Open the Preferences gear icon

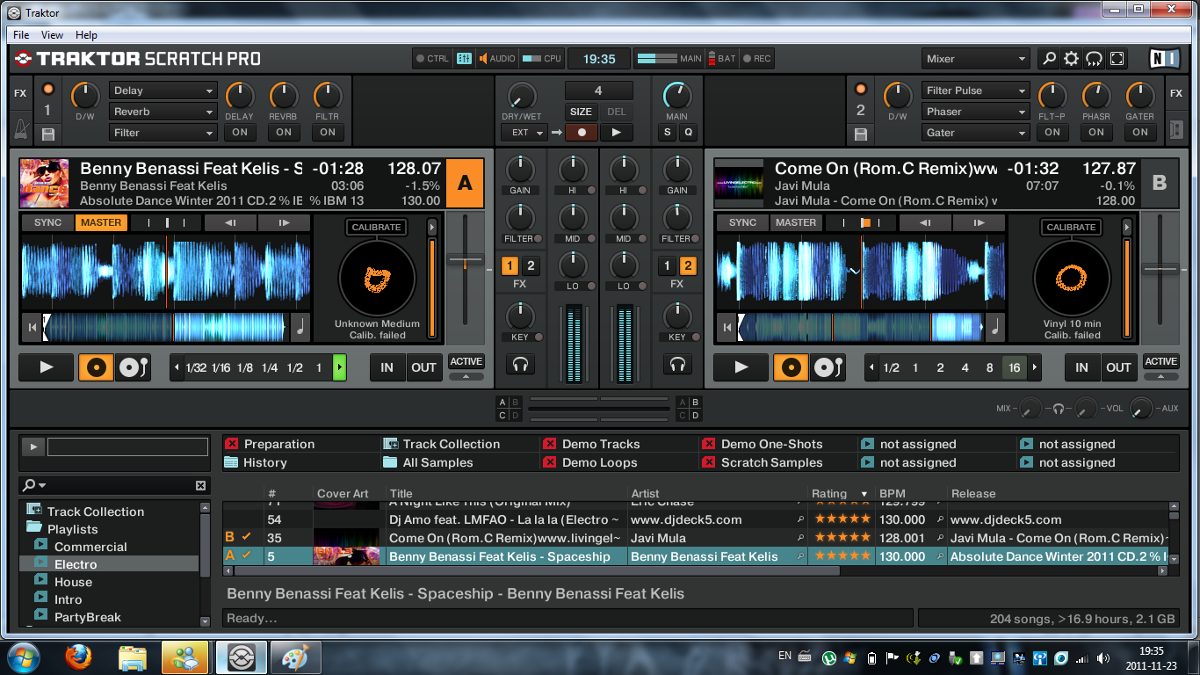1071,59
